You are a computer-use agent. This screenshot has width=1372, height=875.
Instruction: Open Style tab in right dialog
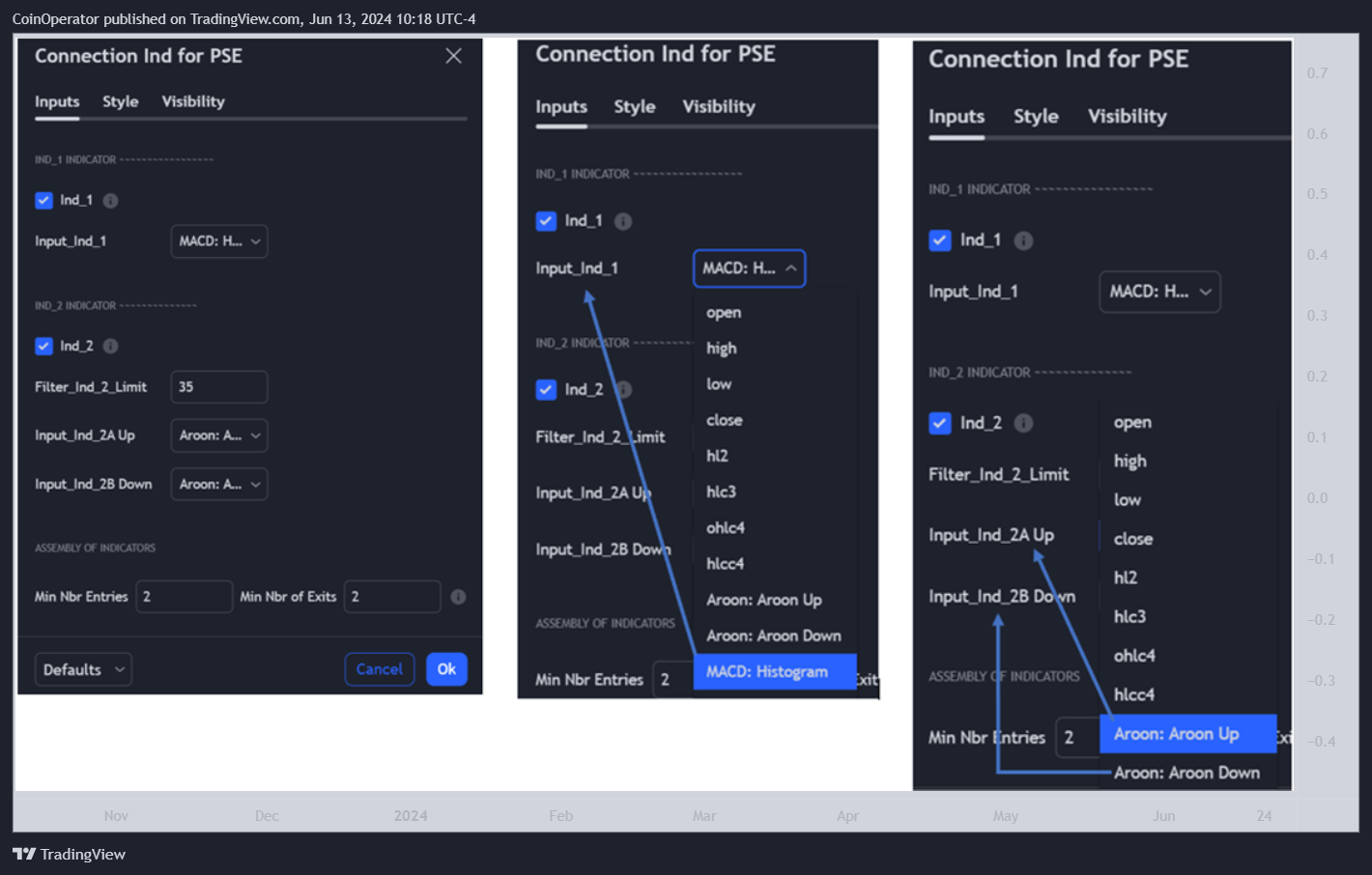[1036, 117]
